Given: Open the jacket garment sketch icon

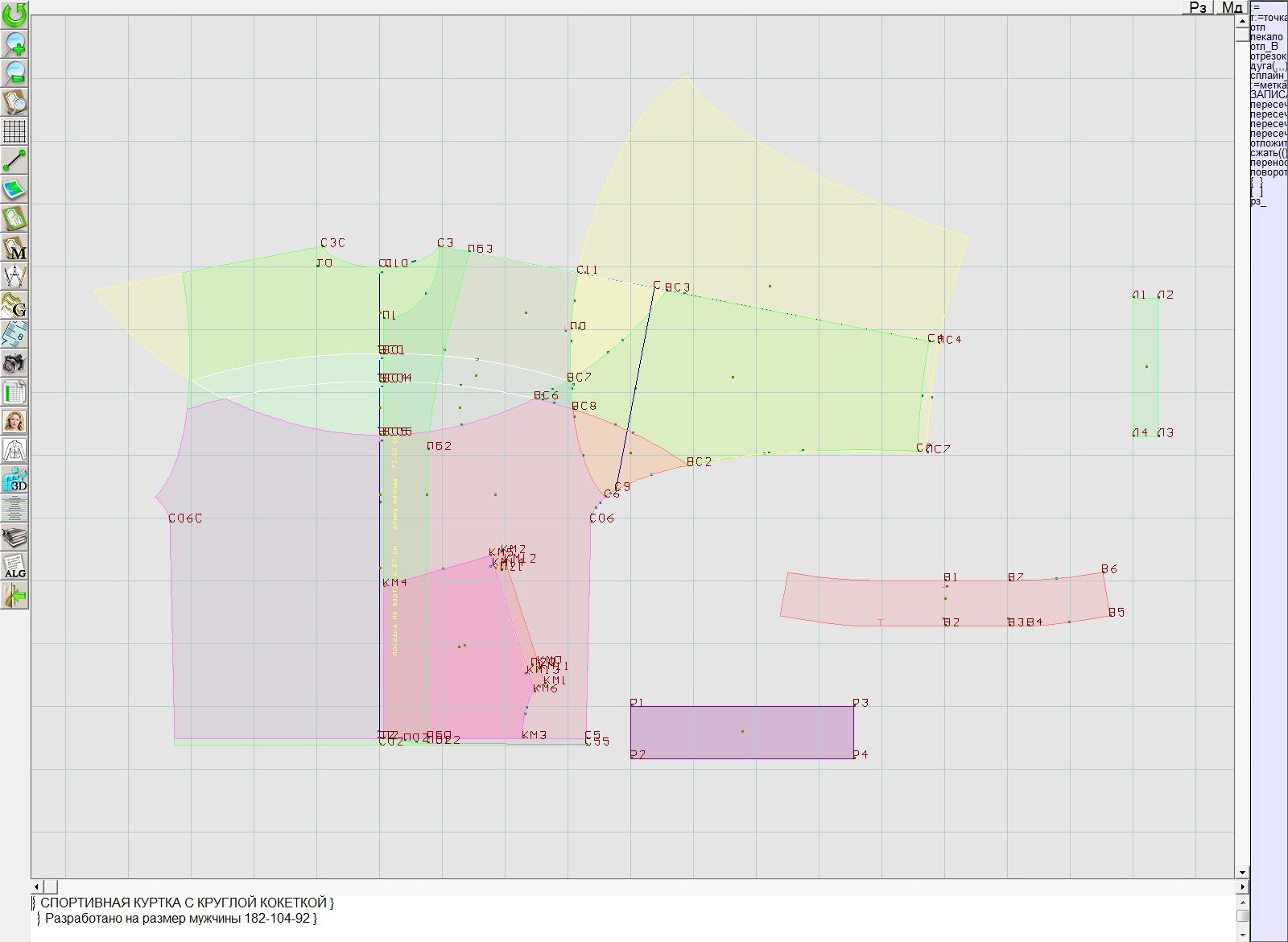Looking at the screenshot, I should click(x=14, y=450).
